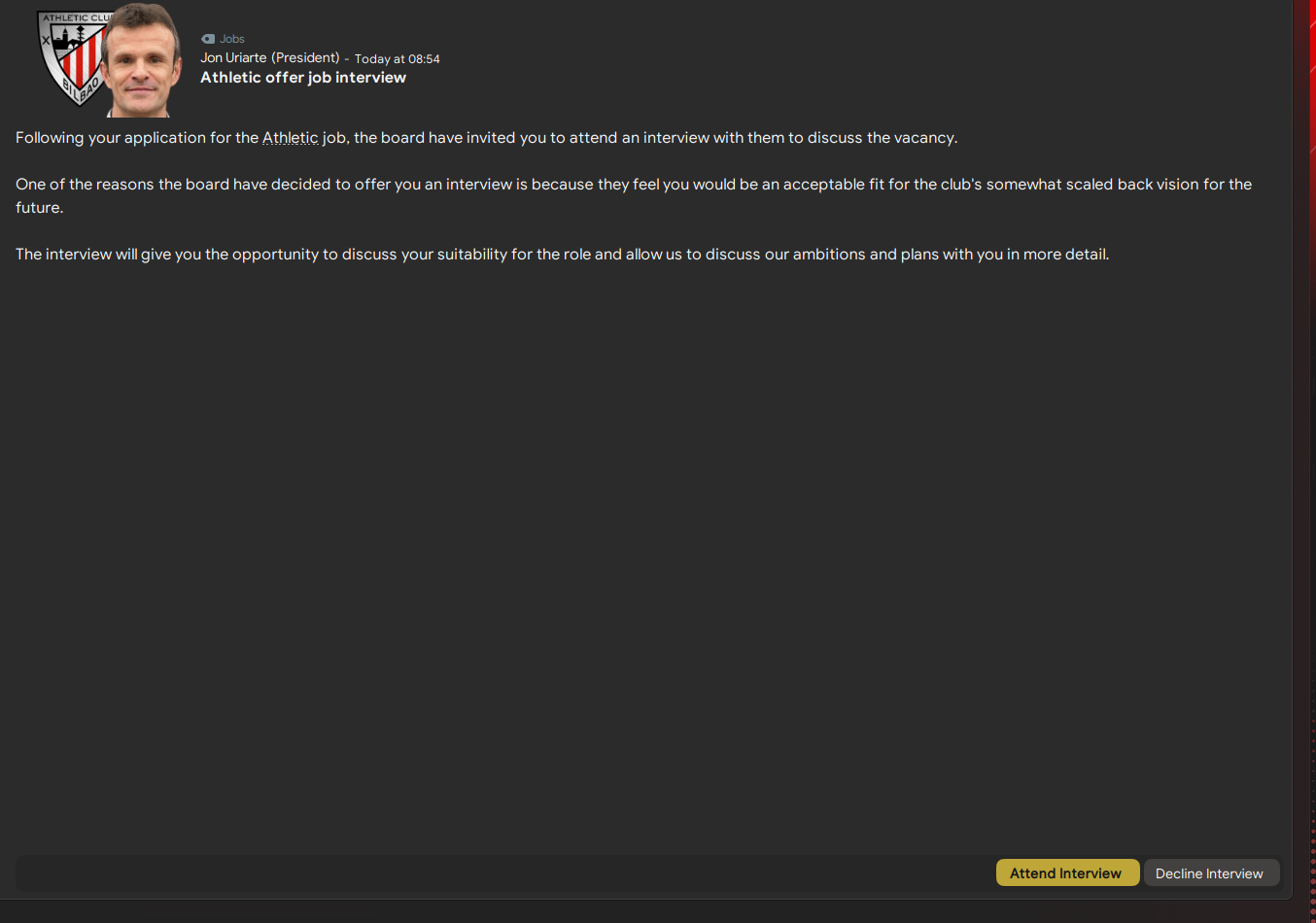Click the Athletic Club crest badge
Viewport: 1316px width, 923px height.
pos(70,58)
